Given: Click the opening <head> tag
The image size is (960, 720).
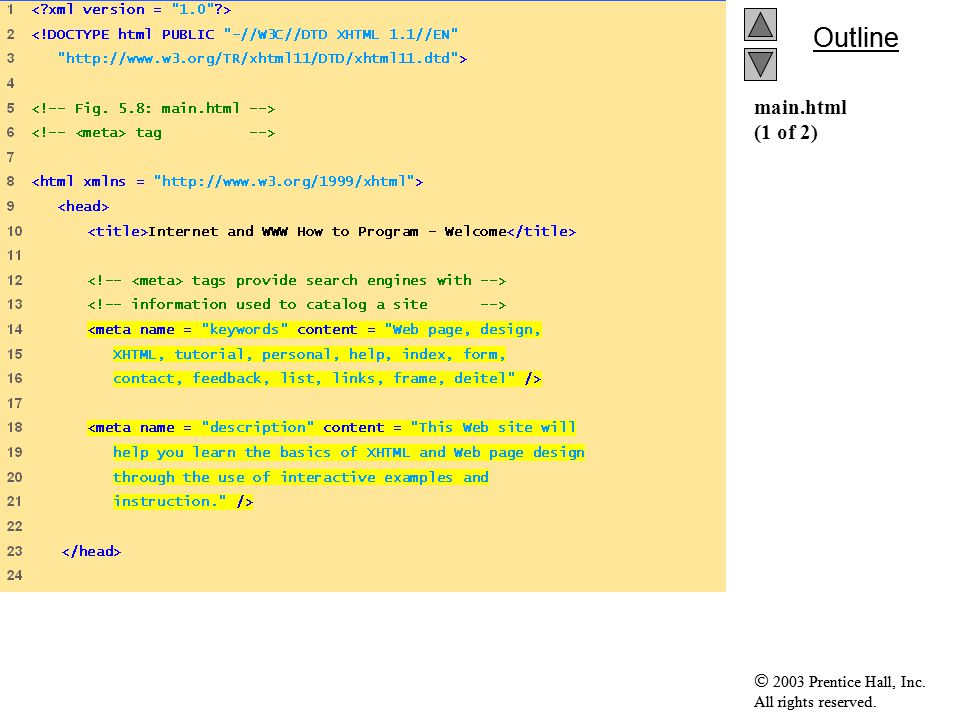Looking at the screenshot, I should pyautogui.click(x=83, y=206).
